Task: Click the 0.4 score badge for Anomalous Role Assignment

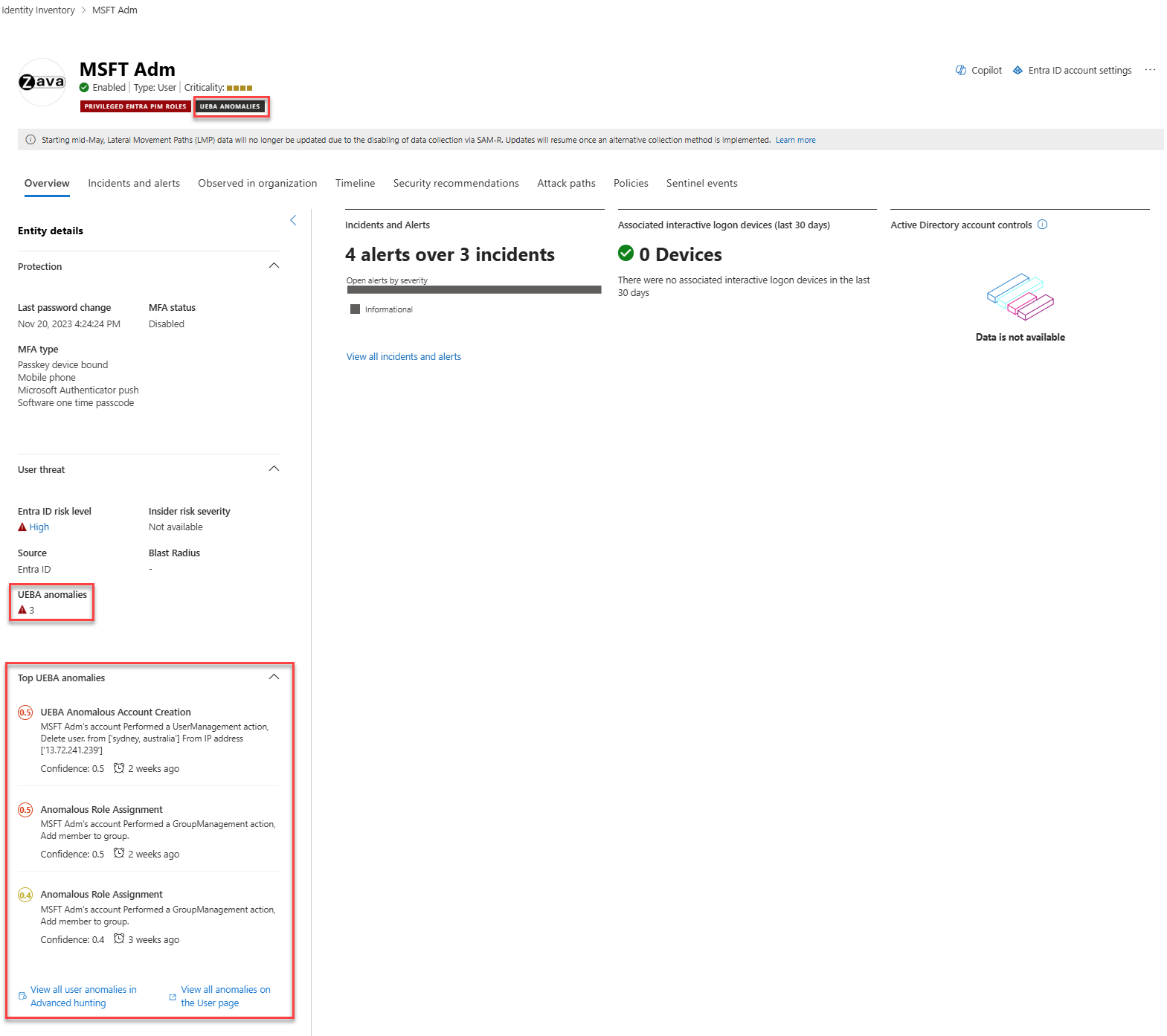Action: point(25,895)
